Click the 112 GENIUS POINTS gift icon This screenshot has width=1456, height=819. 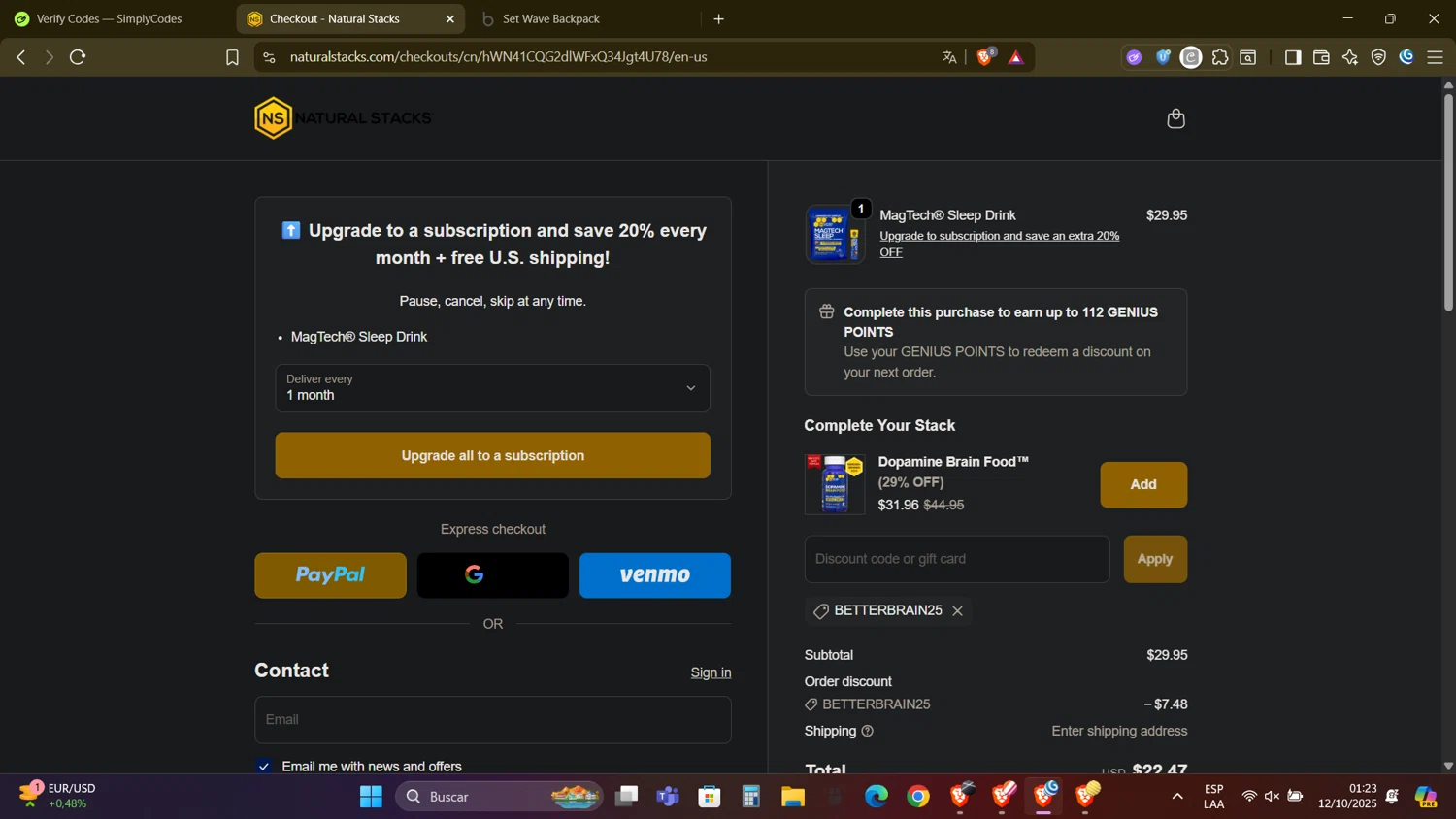click(x=827, y=311)
